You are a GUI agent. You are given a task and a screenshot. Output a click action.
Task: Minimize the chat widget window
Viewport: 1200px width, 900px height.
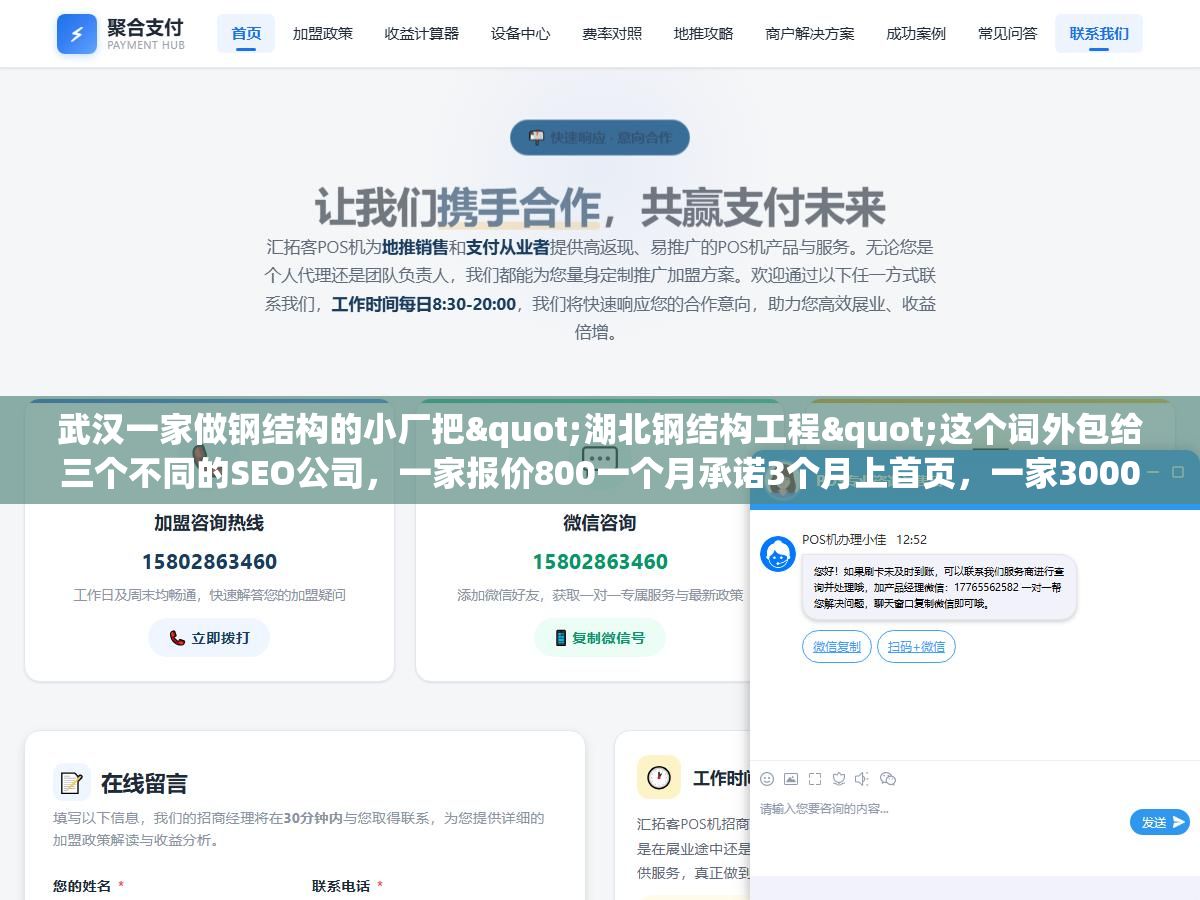(1151, 471)
